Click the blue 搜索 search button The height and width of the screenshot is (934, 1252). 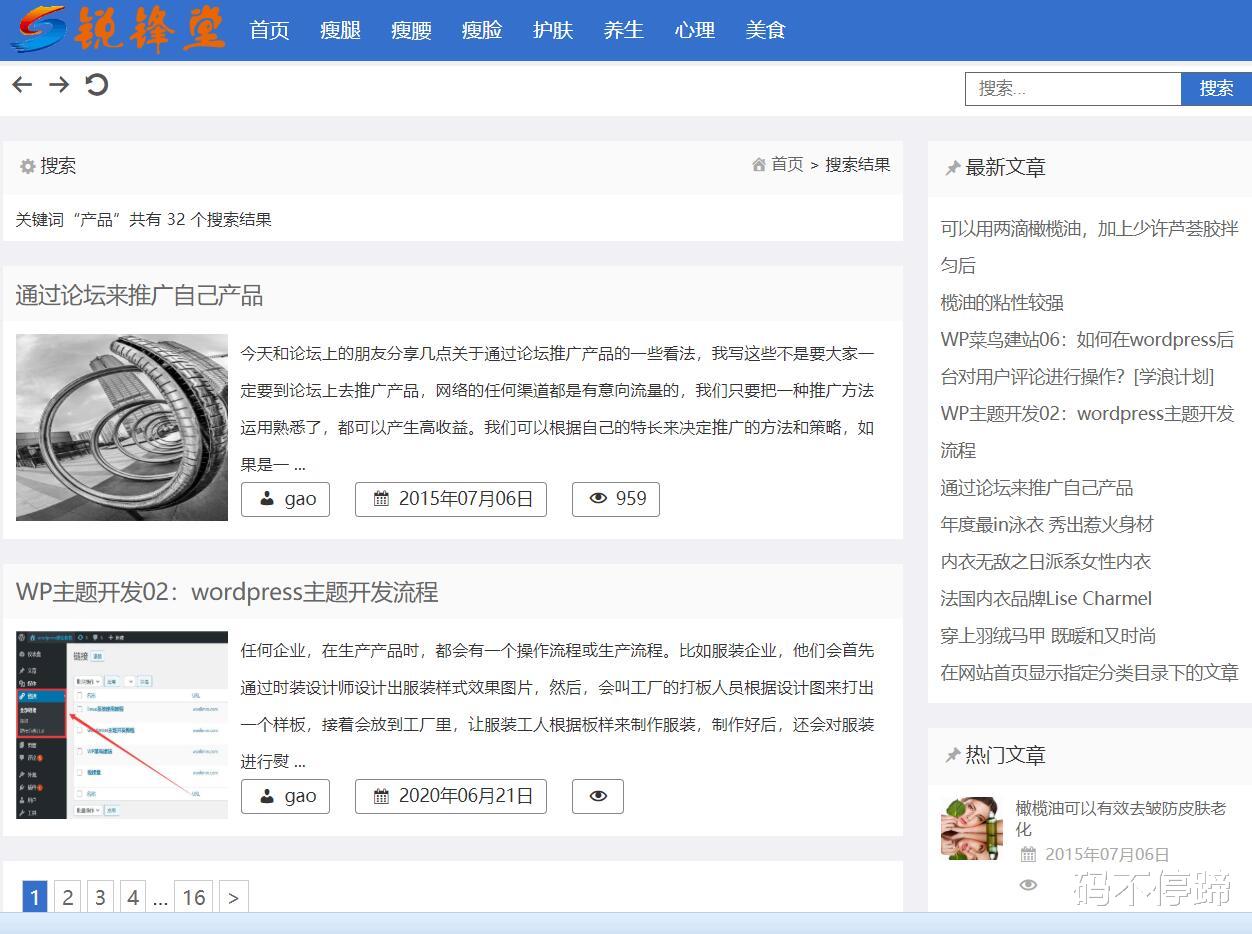pos(1216,88)
